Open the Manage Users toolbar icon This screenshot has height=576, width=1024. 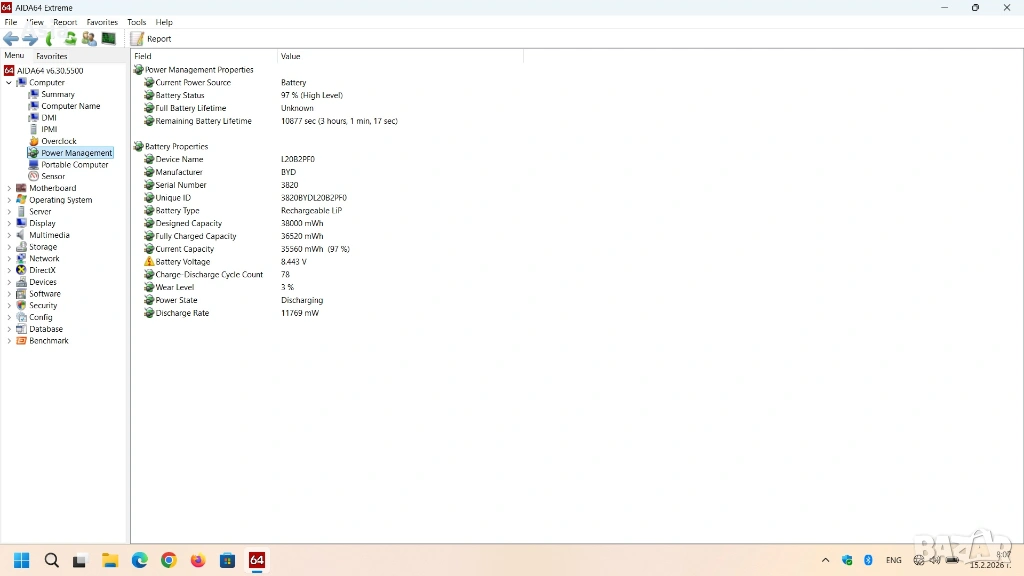(x=89, y=39)
